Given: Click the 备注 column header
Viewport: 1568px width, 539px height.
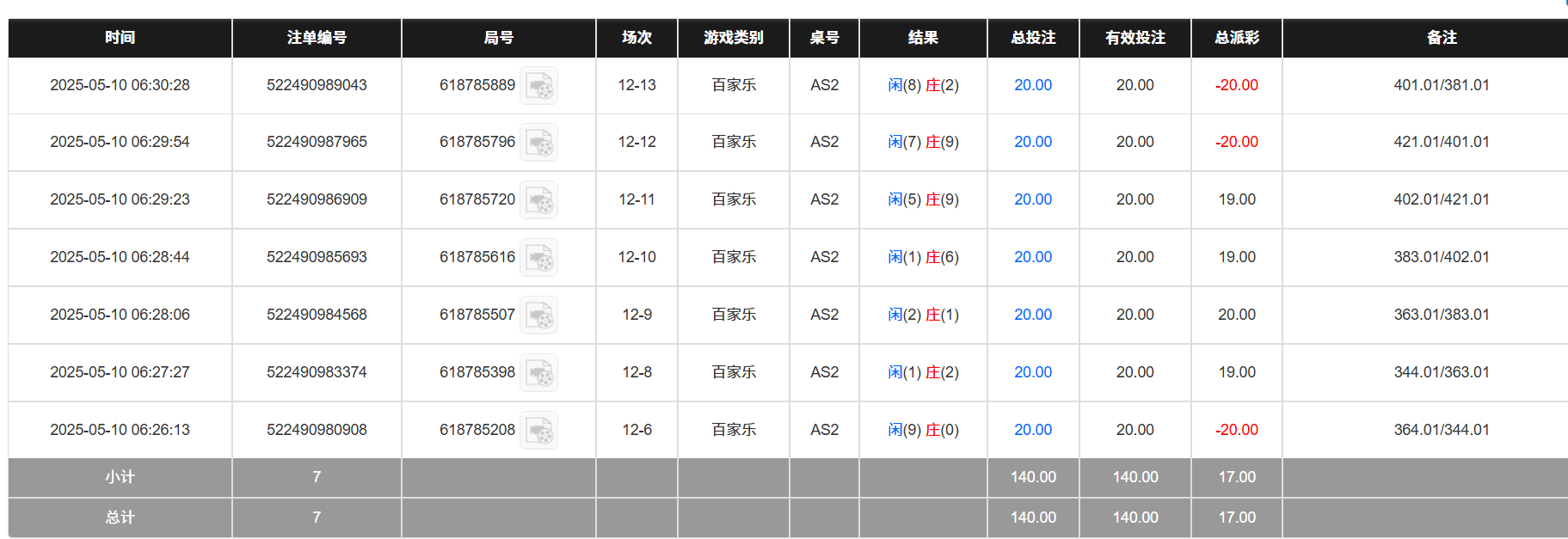Looking at the screenshot, I should 1441,38.
